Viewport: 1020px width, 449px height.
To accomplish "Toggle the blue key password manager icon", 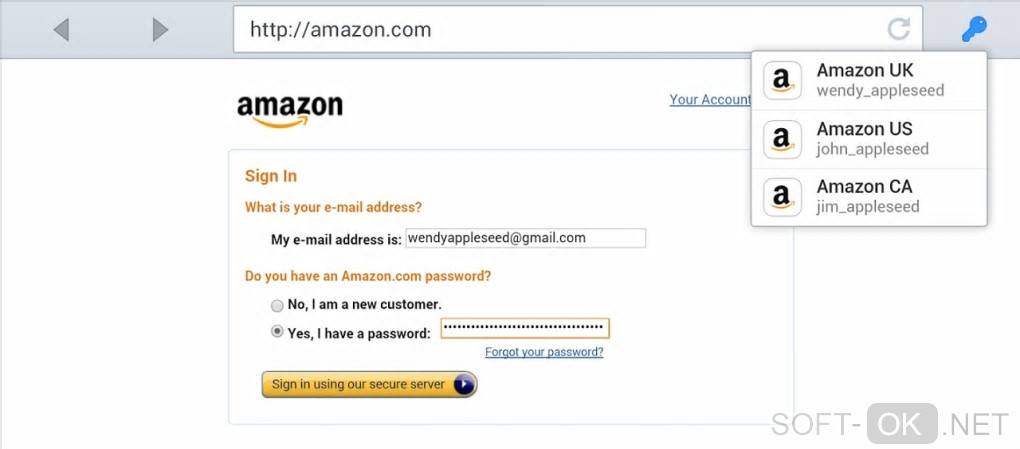I will click(973, 29).
